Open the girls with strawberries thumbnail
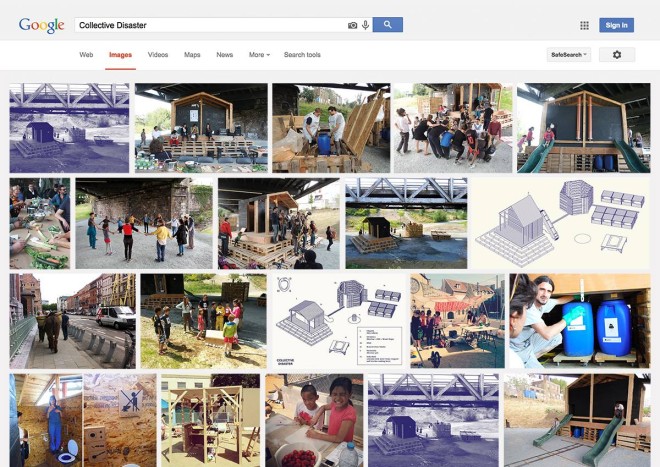Screen dimensions: 660x467 click(x=314, y=420)
